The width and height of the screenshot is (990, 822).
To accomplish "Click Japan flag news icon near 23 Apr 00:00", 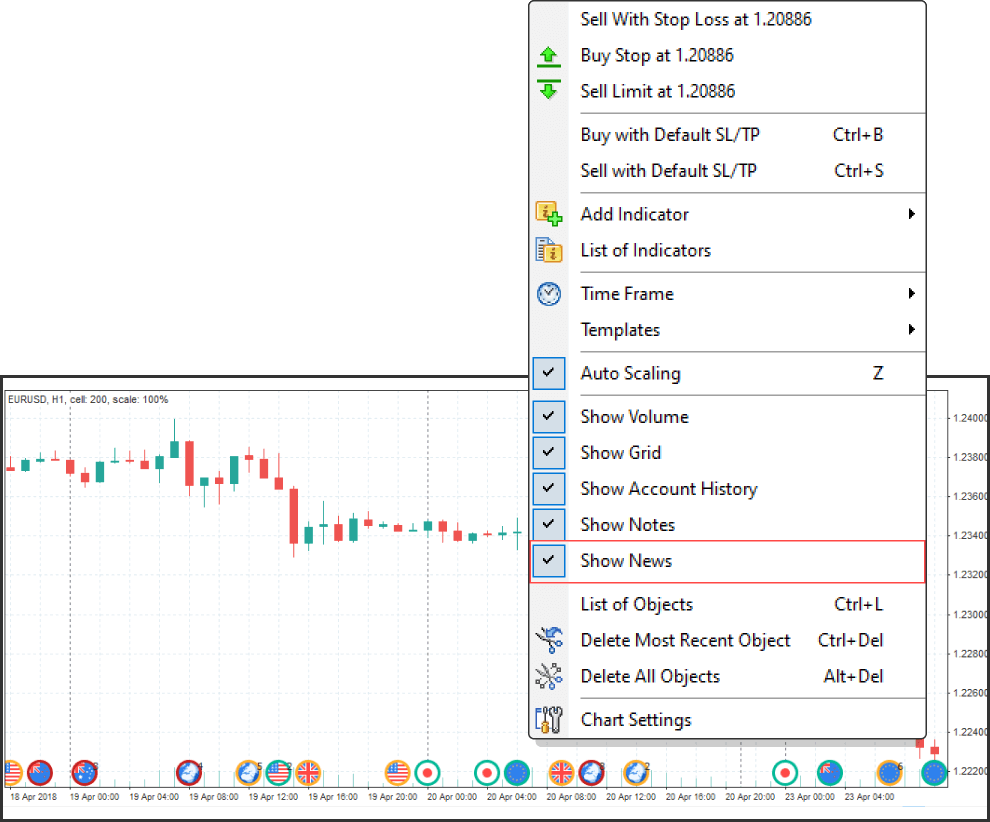I will 785,772.
